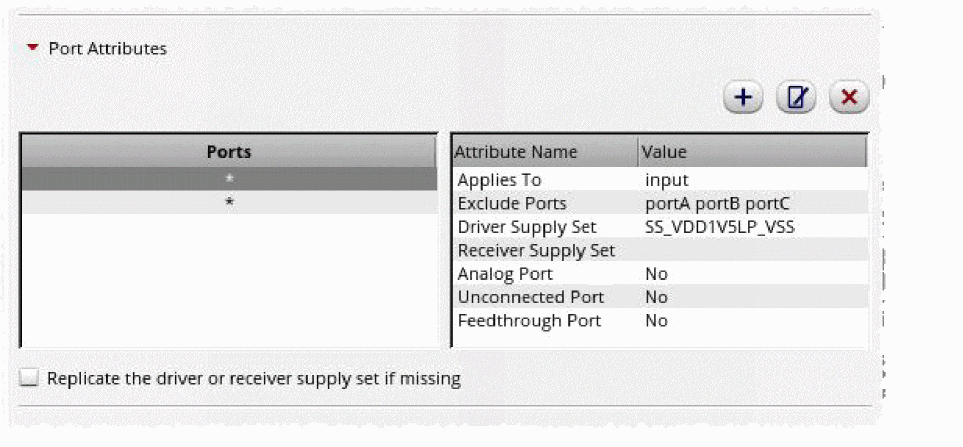This screenshot has height=447, width=963.
Task: Select the second asterisk port row
Action: [x=229, y=202]
